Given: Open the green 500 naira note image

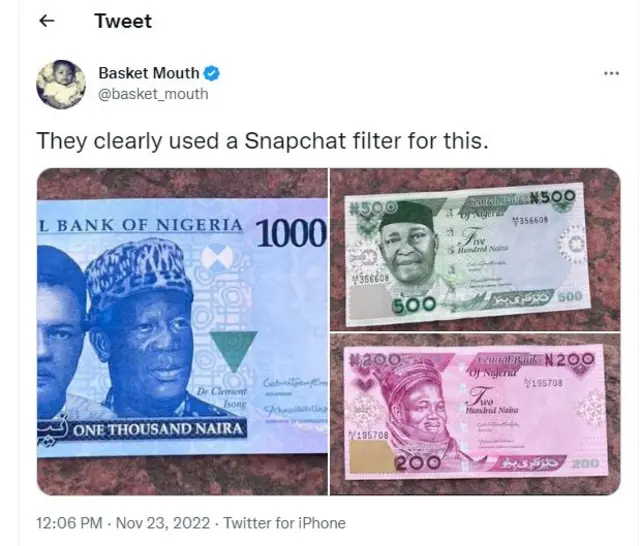Looking at the screenshot, I should point(475,250).
